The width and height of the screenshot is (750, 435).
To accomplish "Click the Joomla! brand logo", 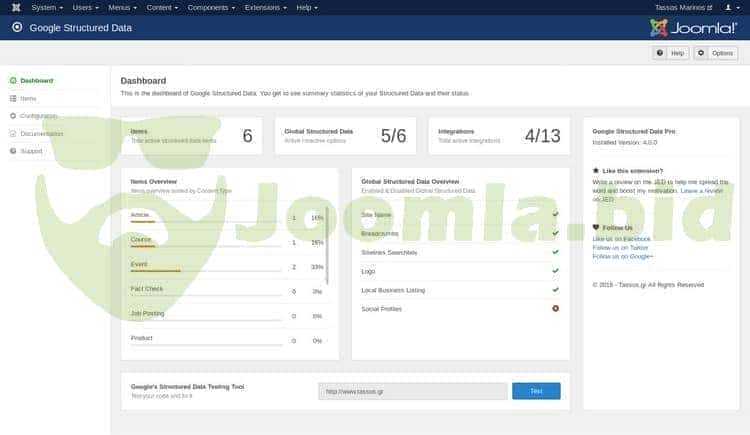I will pos(693,28).
